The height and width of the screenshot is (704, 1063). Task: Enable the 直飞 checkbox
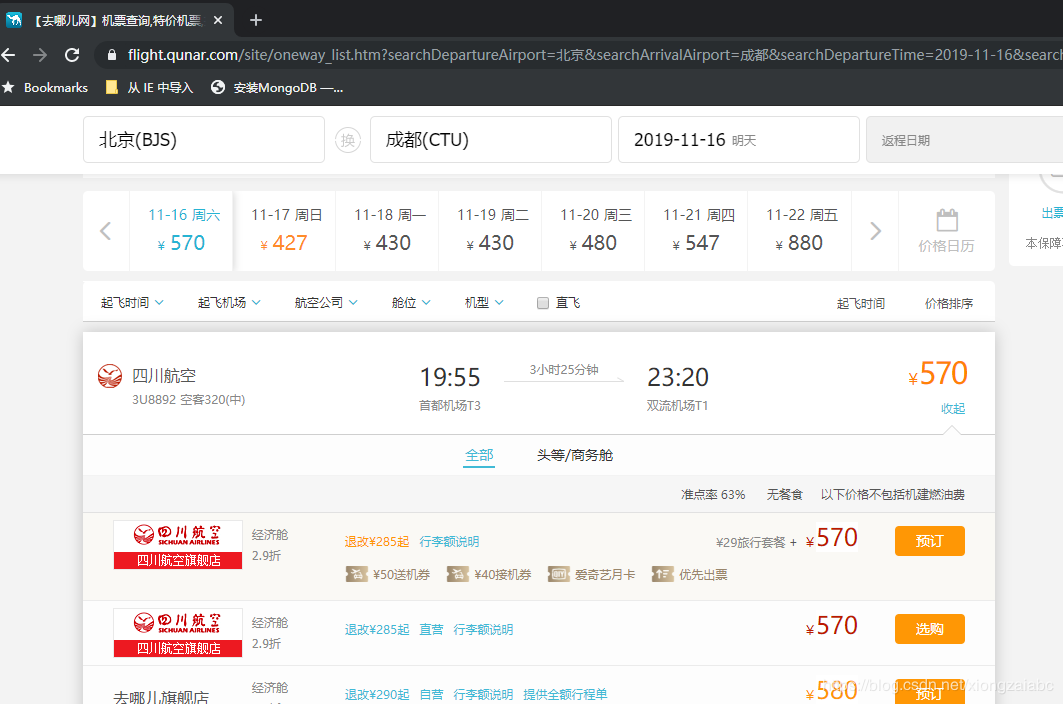click(542, 303)
